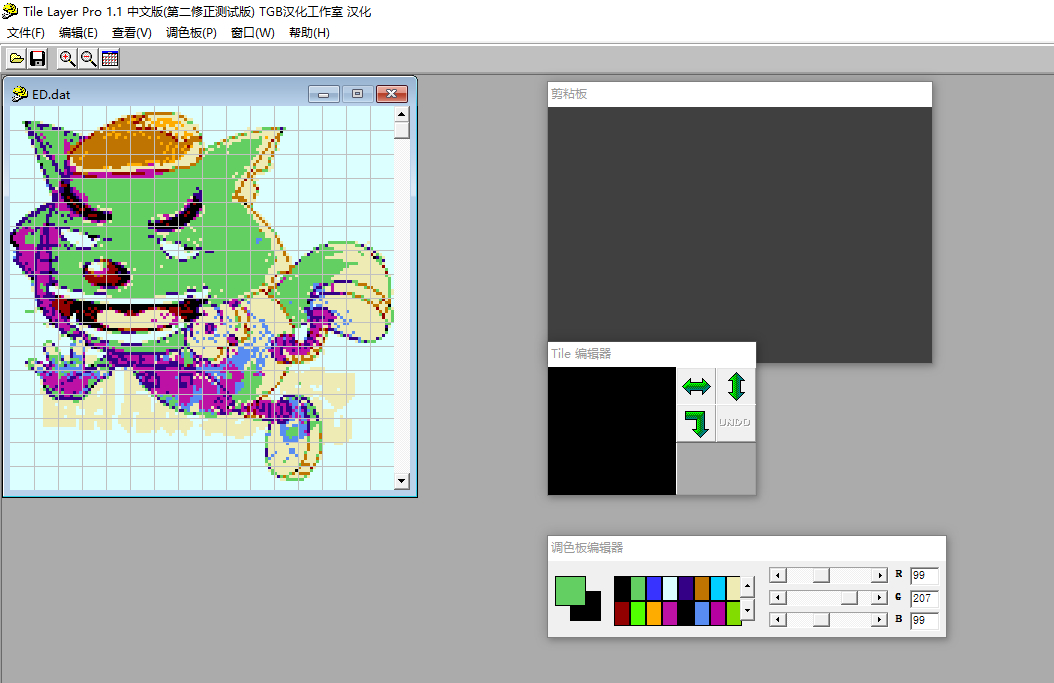1054x683 pixels.
Task: Click the black tile editing canvas
Action: (x=612, y=431)
